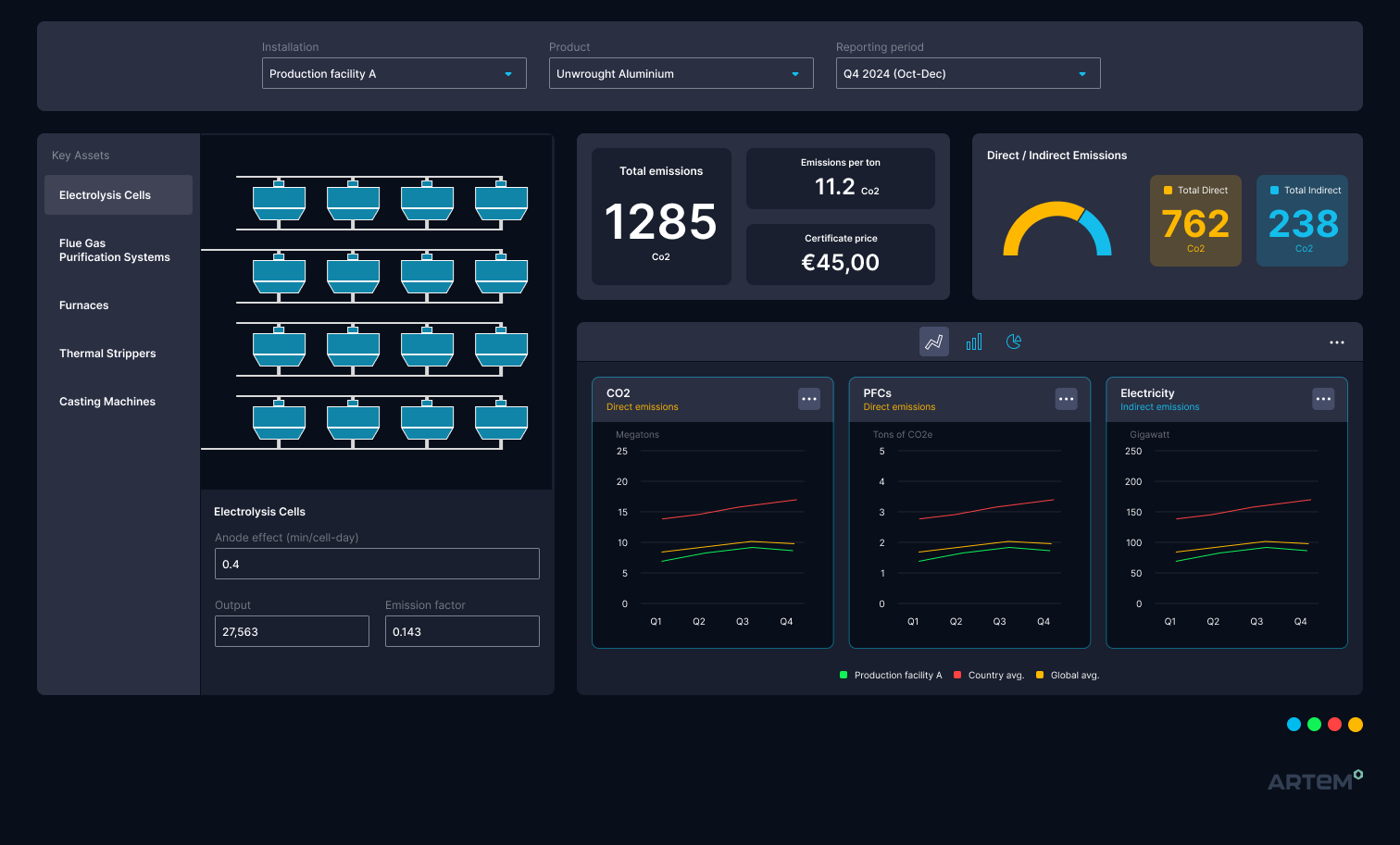Image resolution: width=1400 pixels, height=845 pixels.
Task: Click the 'Direct / Indirect Emissions' heading
Action: pyautogui.click(x=1056, y=155)
